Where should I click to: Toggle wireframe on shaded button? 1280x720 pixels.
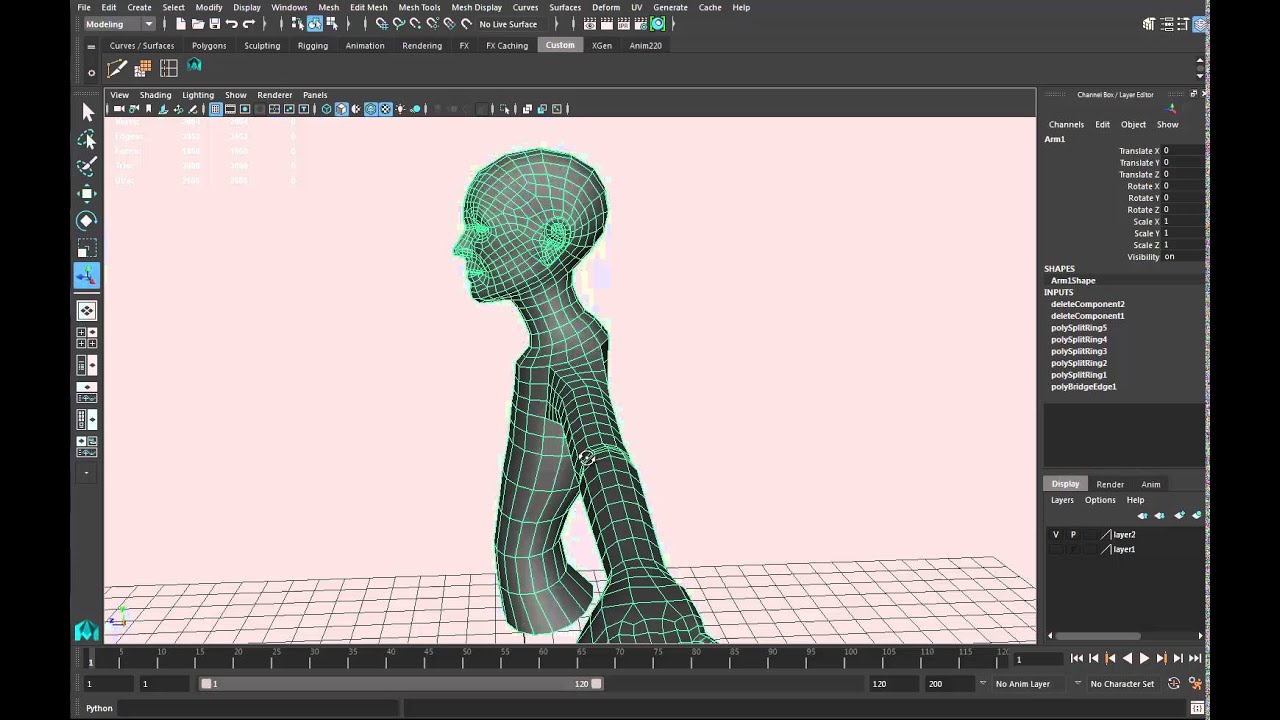370,108
